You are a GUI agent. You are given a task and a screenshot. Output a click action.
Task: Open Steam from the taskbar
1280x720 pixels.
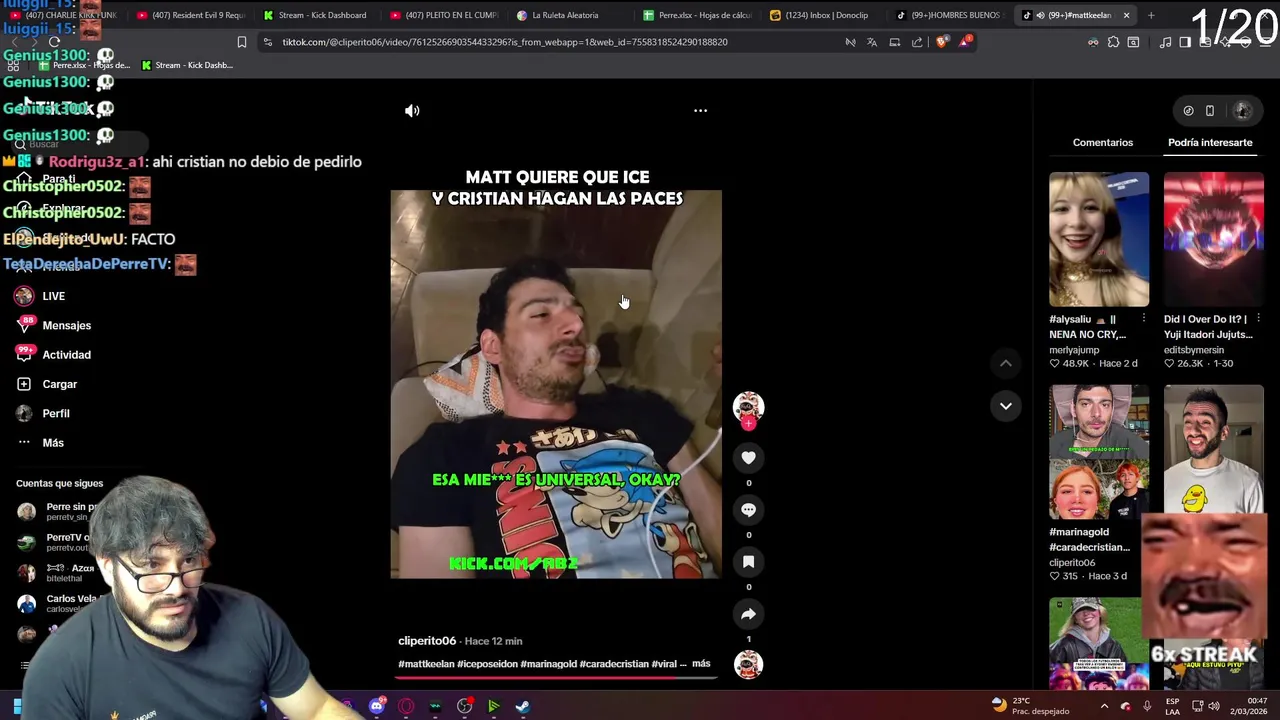pyautogui.click(x=522, y=706)
